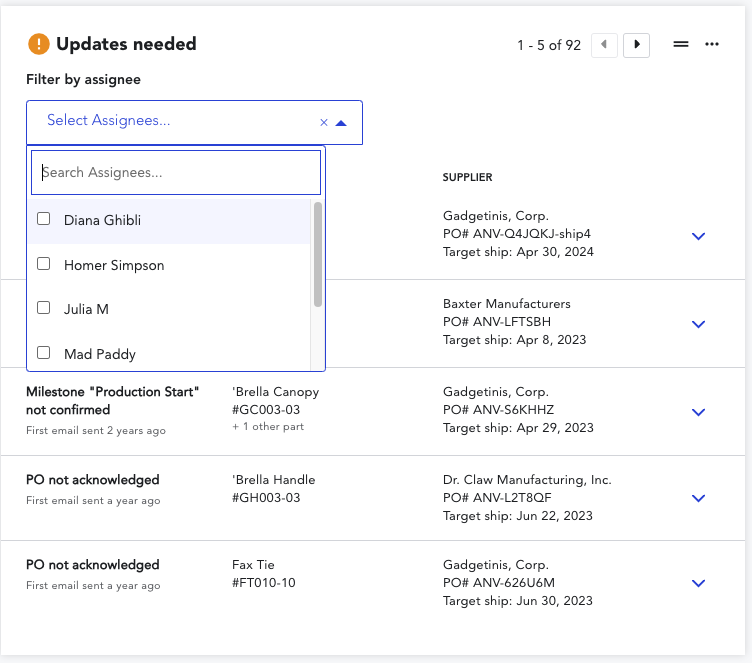
Task: Click Target ship: Jun 22, 2023
Action: tap(517, 516)
